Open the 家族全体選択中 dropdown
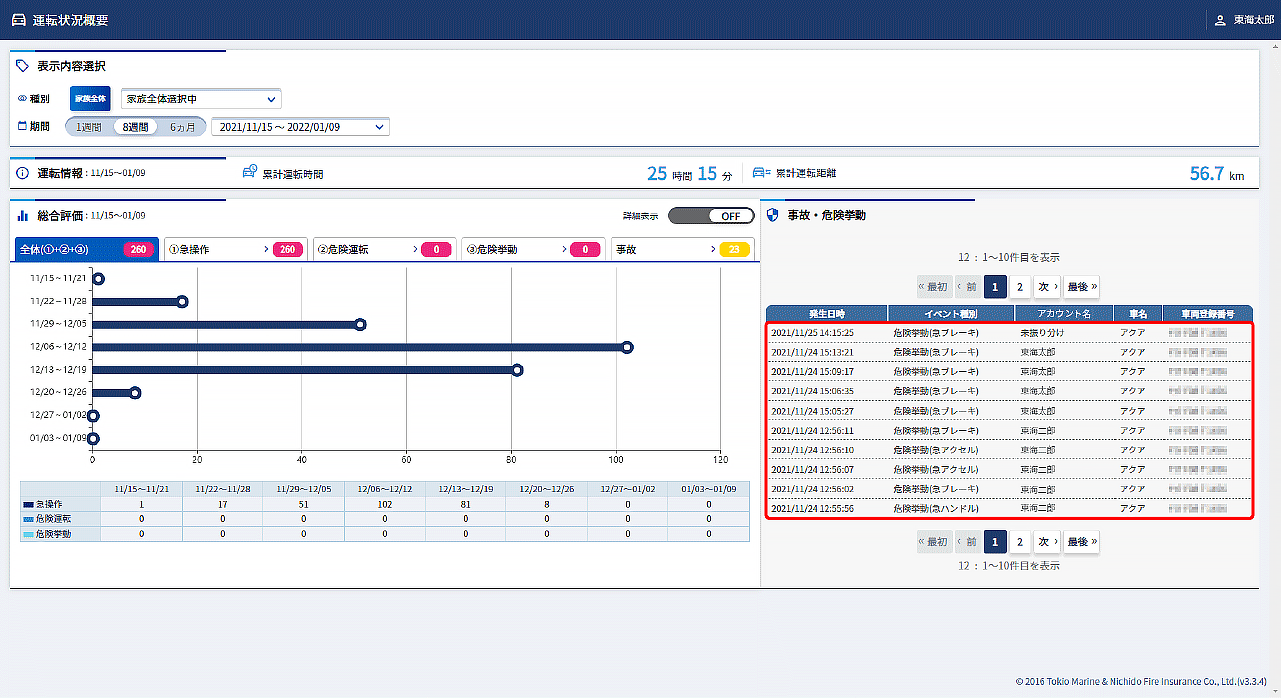This screenshot has width=1281, height=698. (201, 99)
